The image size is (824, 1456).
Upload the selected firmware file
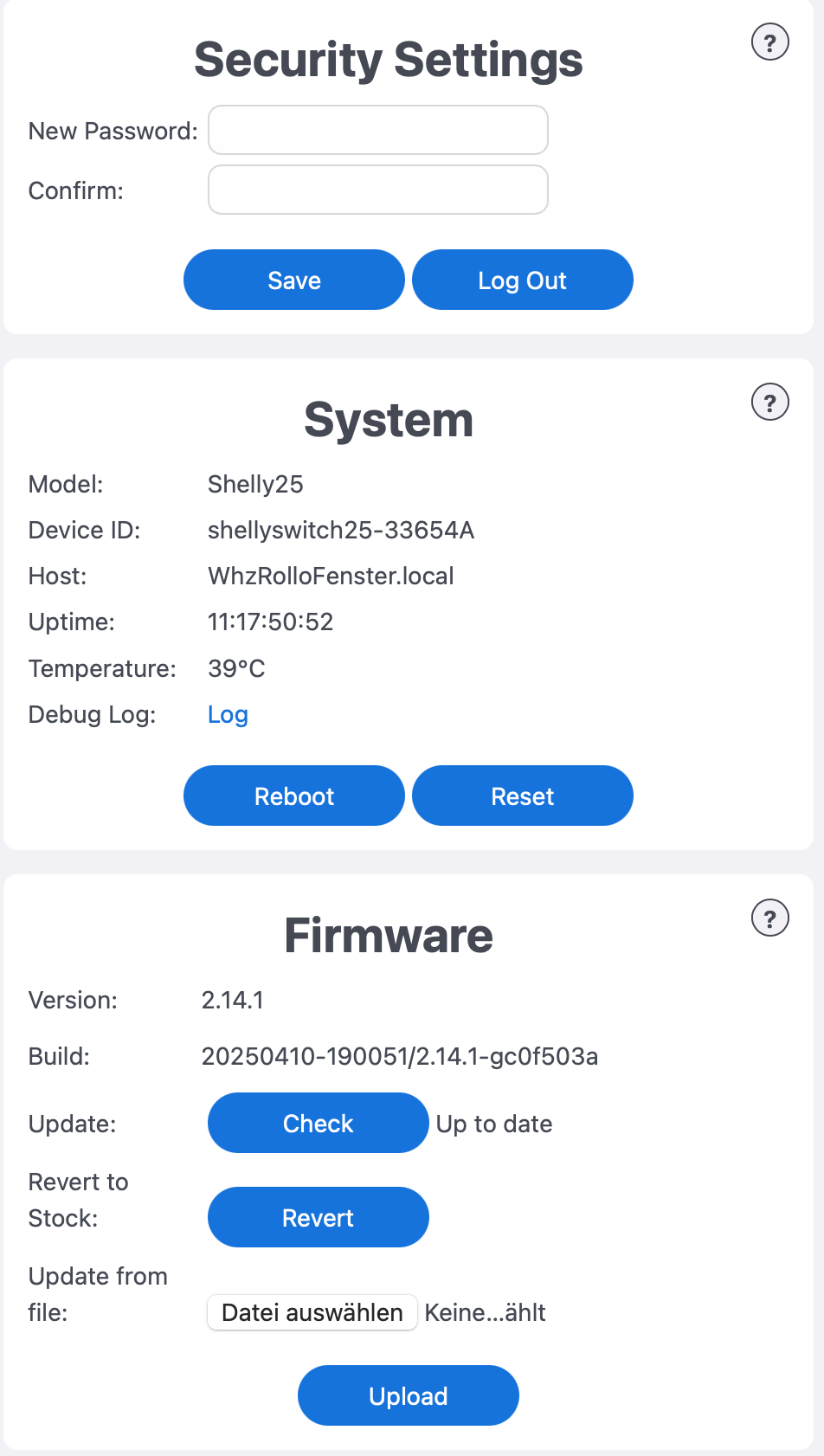[408, 1396]
